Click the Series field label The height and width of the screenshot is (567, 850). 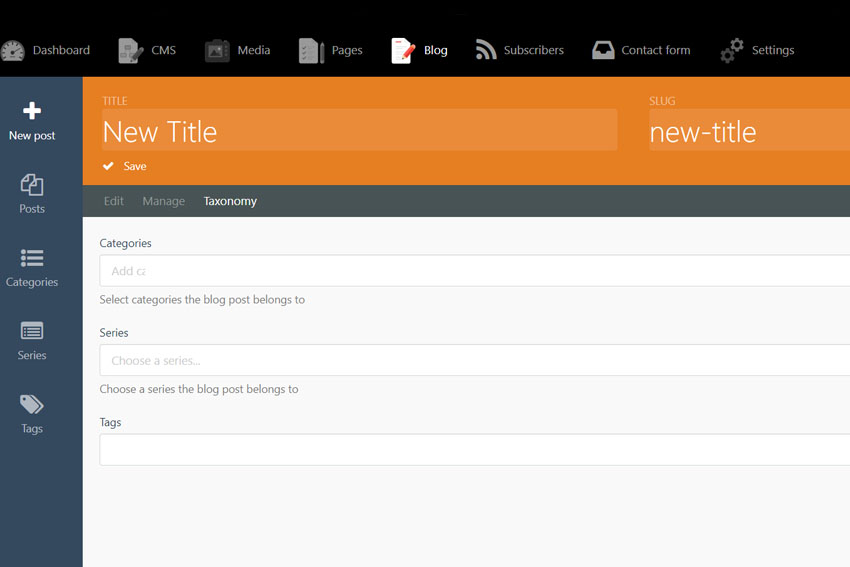(114, 333)
